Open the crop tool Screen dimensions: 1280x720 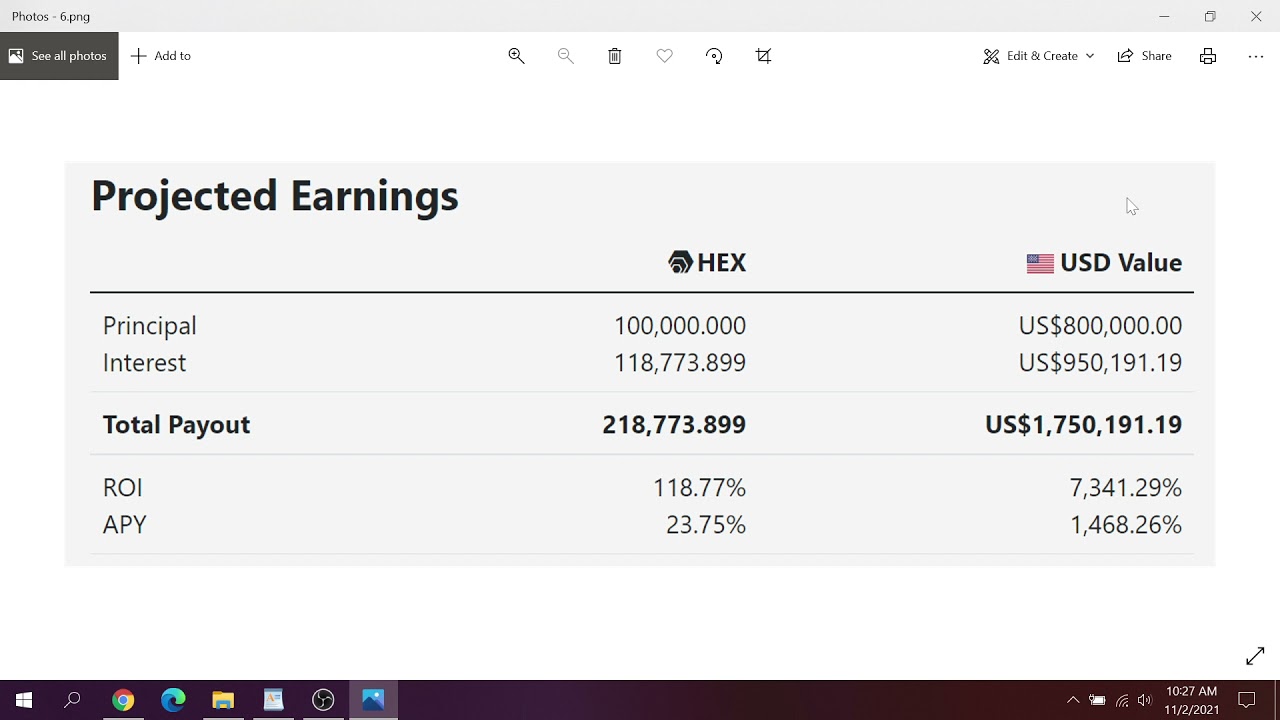coord(764,56)
